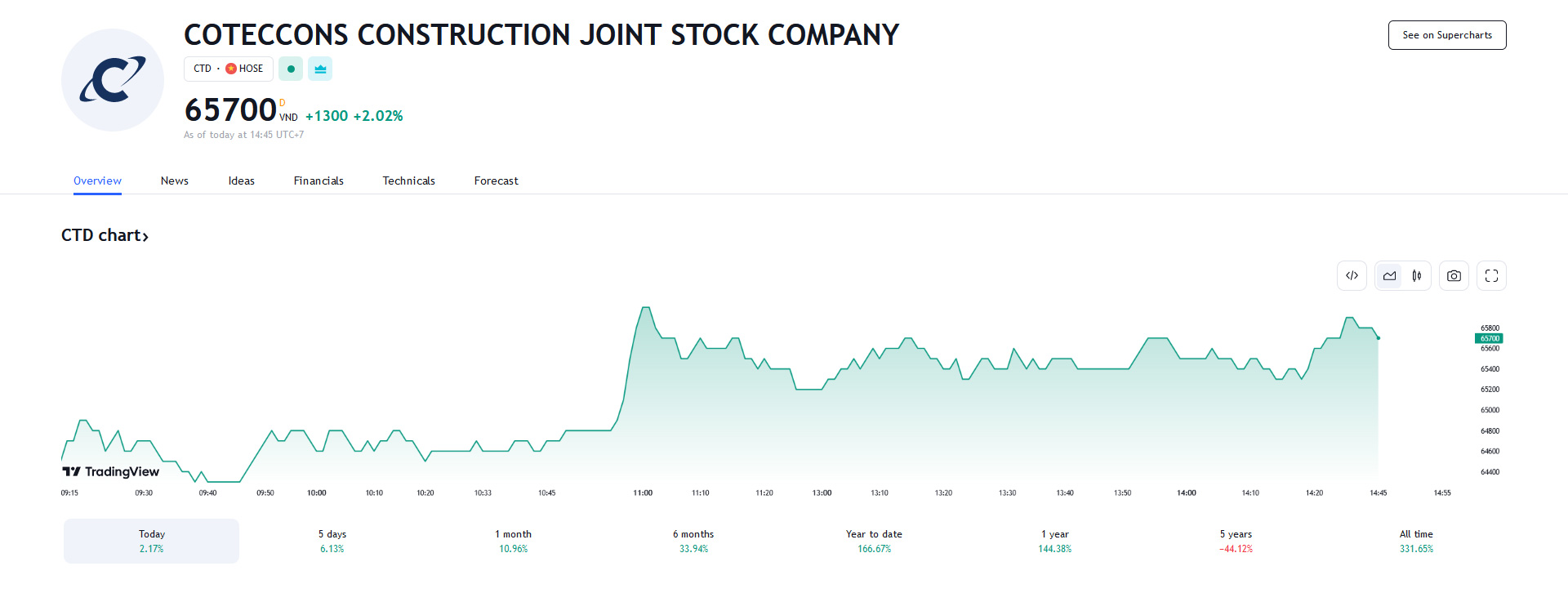Click the crown primary listing icon
The height and width of the screenshot is (593, 1568).
(320, 69)
